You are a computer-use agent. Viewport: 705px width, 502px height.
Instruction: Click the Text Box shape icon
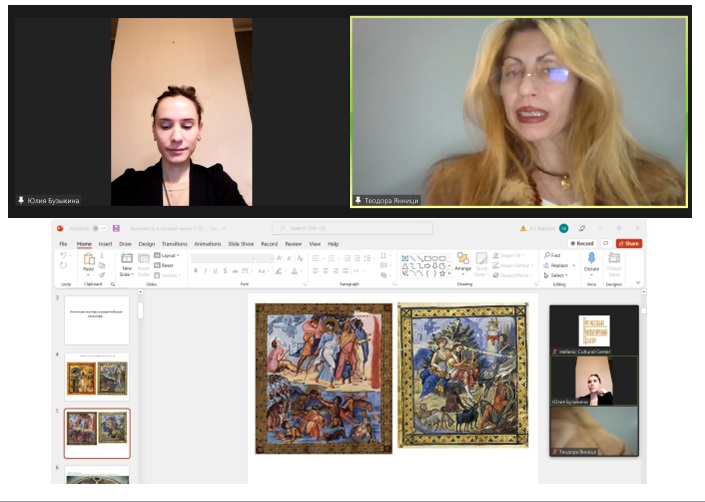(x=405, y=258)
